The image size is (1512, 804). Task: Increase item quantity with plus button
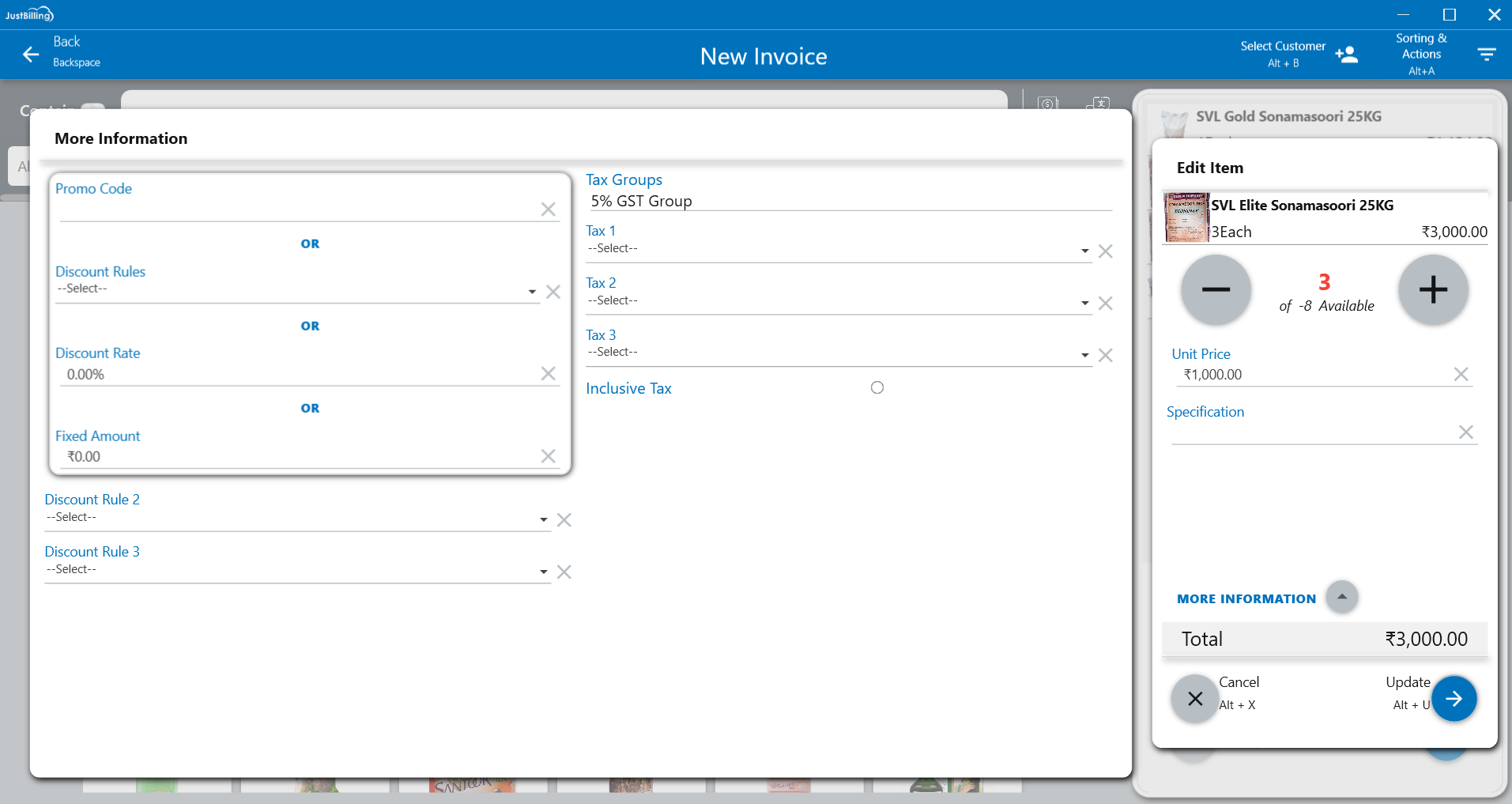[1433, 290]
